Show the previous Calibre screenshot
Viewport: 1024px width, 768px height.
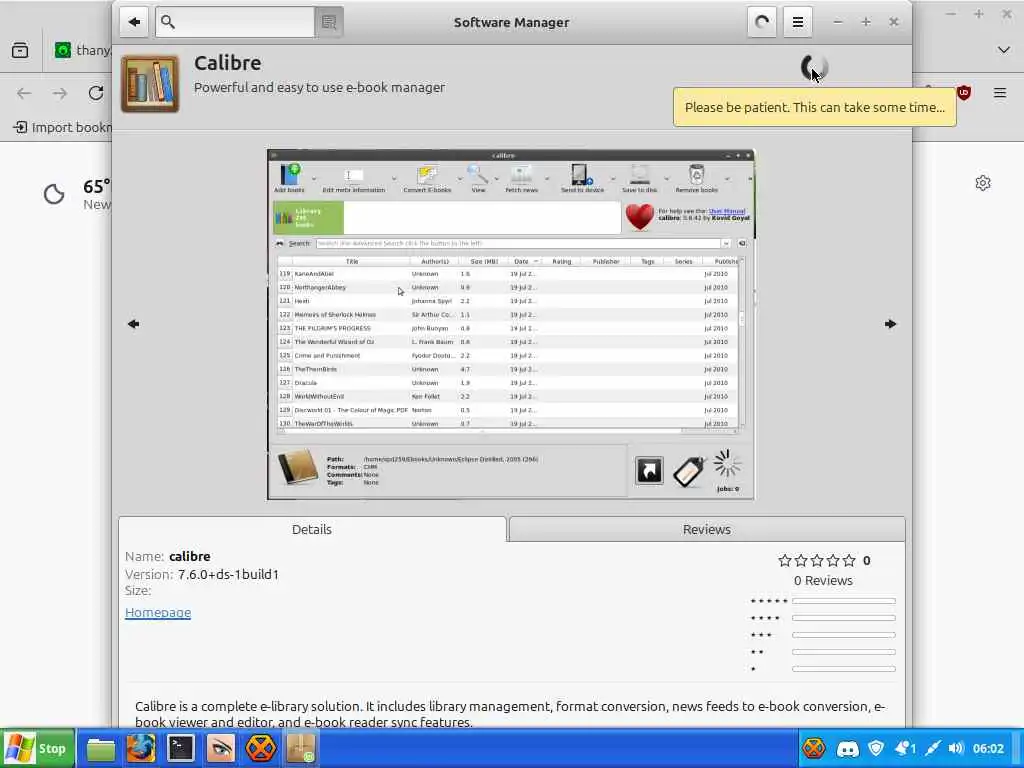[133, 324]
